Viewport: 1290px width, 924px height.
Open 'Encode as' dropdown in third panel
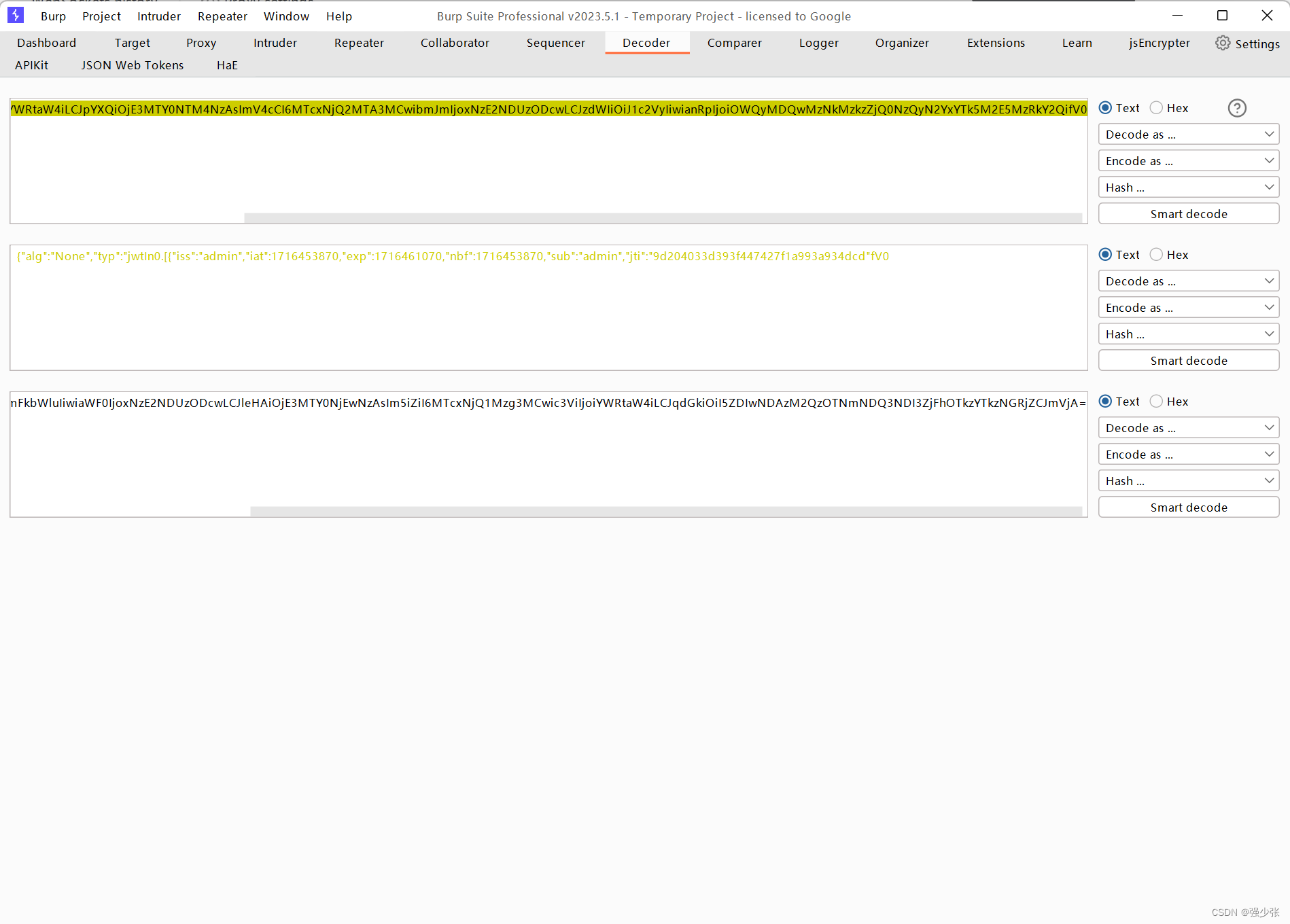tap(1189, 455)
